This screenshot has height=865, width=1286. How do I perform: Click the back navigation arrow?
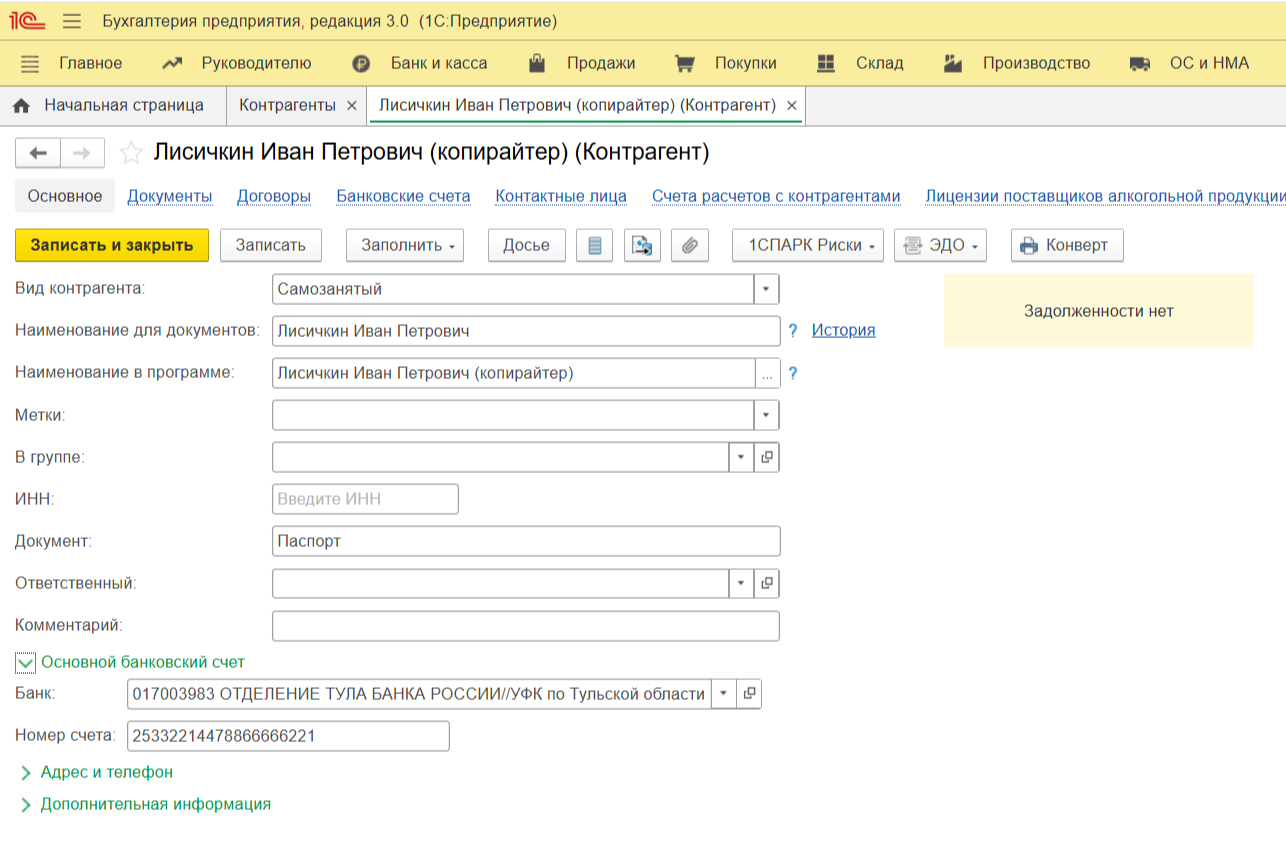(x=38, y=153)
